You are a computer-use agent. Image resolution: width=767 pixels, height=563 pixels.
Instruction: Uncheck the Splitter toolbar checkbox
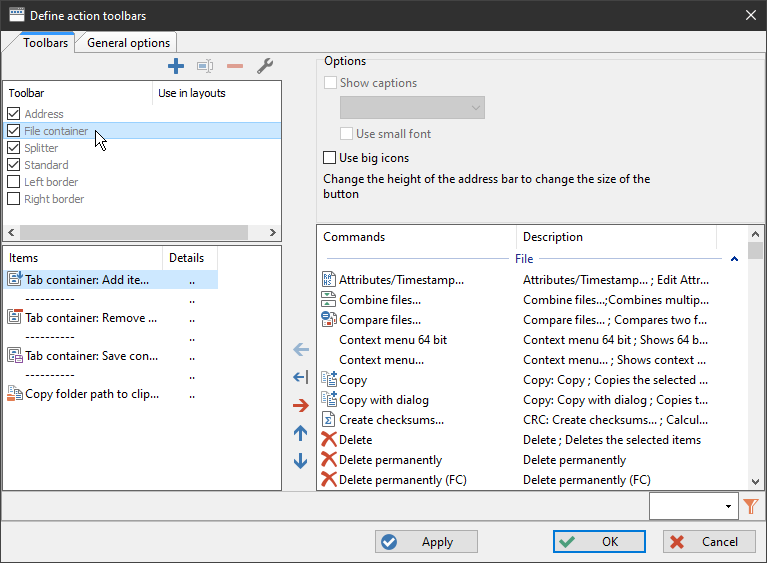coord(14,148)
